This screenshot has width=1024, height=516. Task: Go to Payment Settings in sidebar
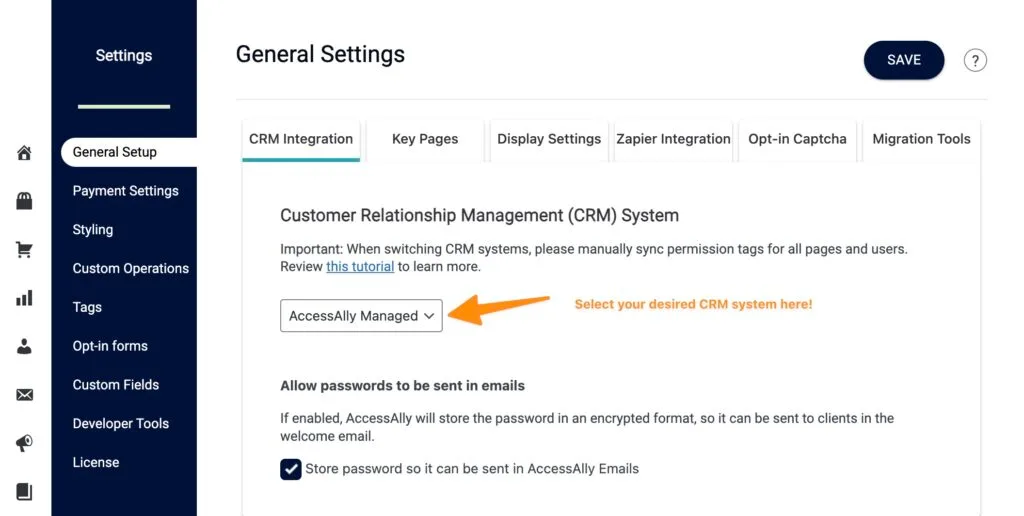coord(126,191)
